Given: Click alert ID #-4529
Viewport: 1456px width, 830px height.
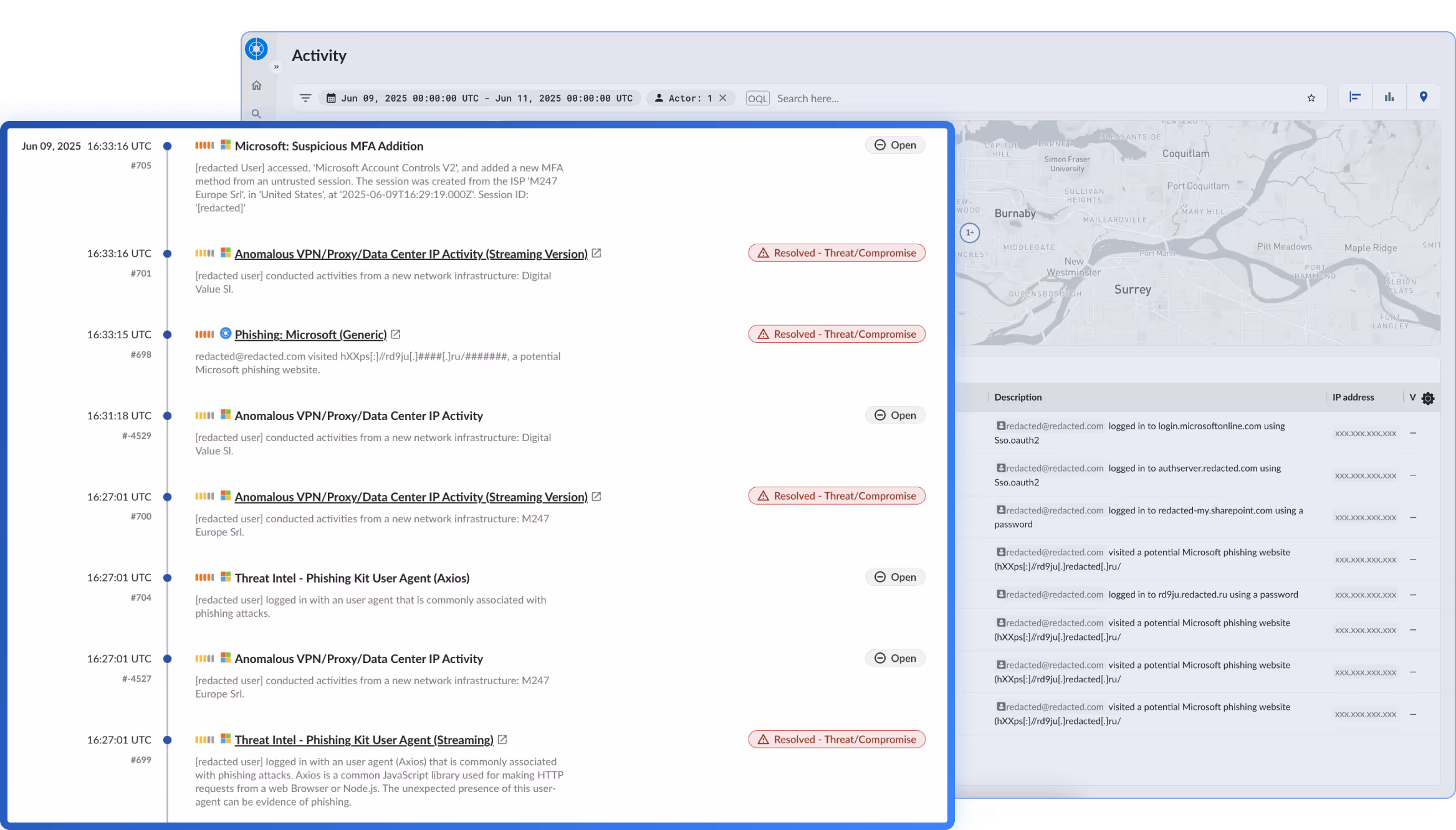Looking at the screenshot, I should click(x=136, y=436).
